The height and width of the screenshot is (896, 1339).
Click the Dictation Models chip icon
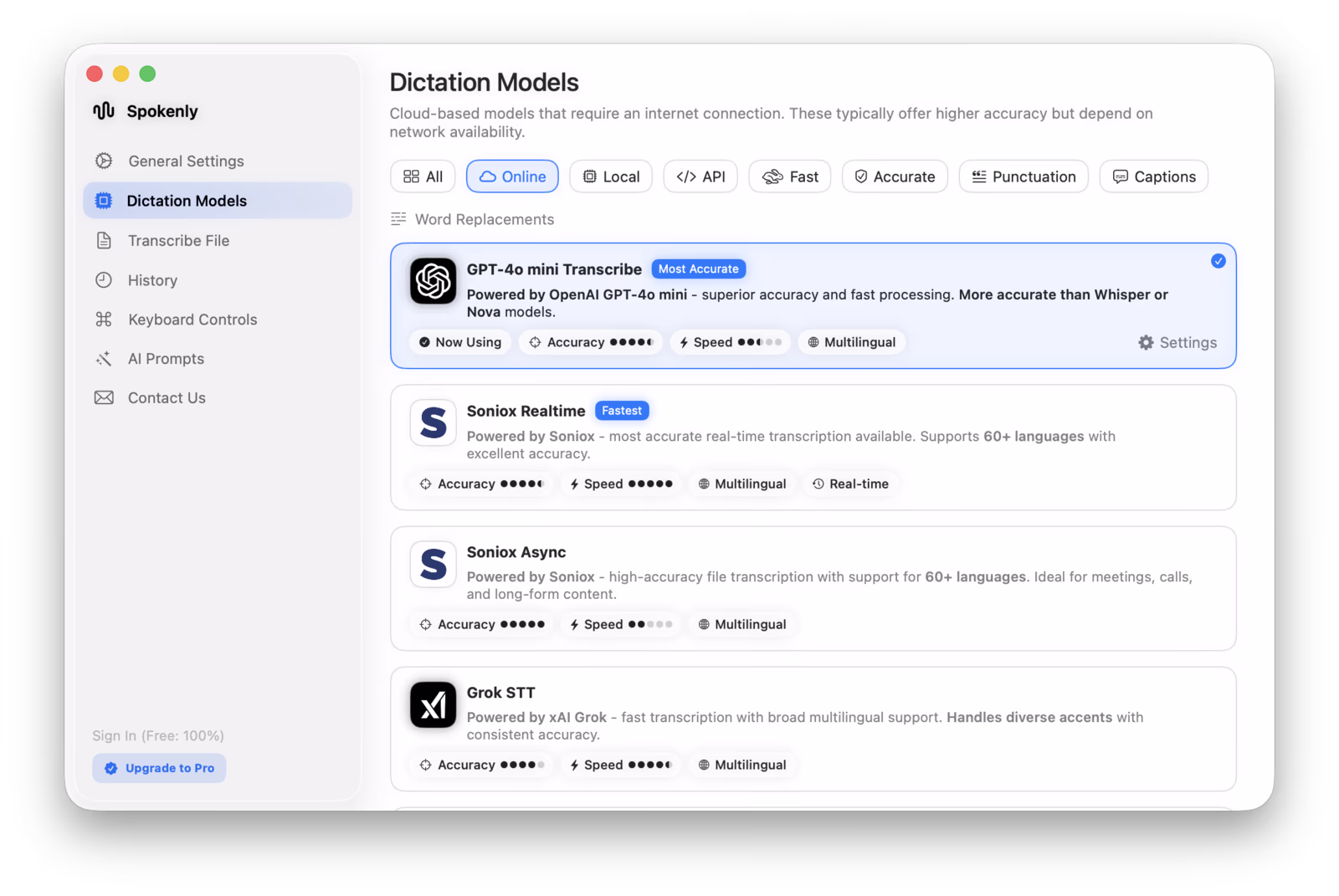tap(104, 201)
